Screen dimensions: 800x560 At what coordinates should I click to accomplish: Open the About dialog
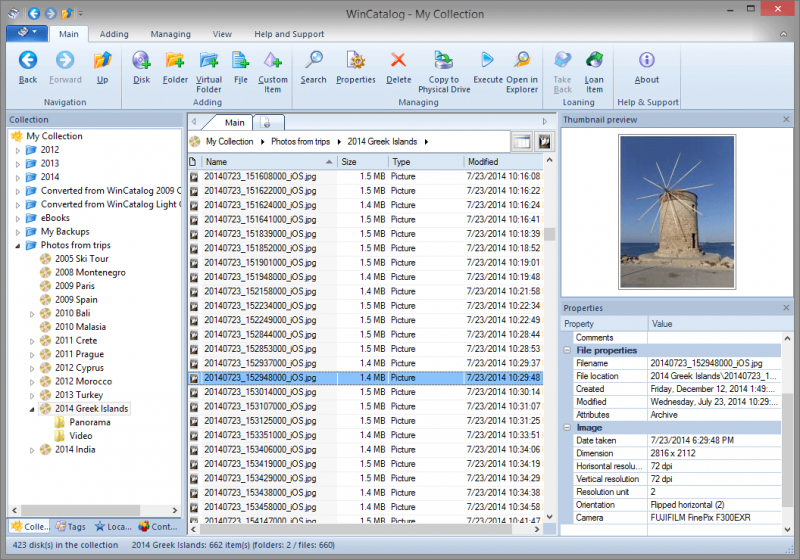[x=646, y=67]
